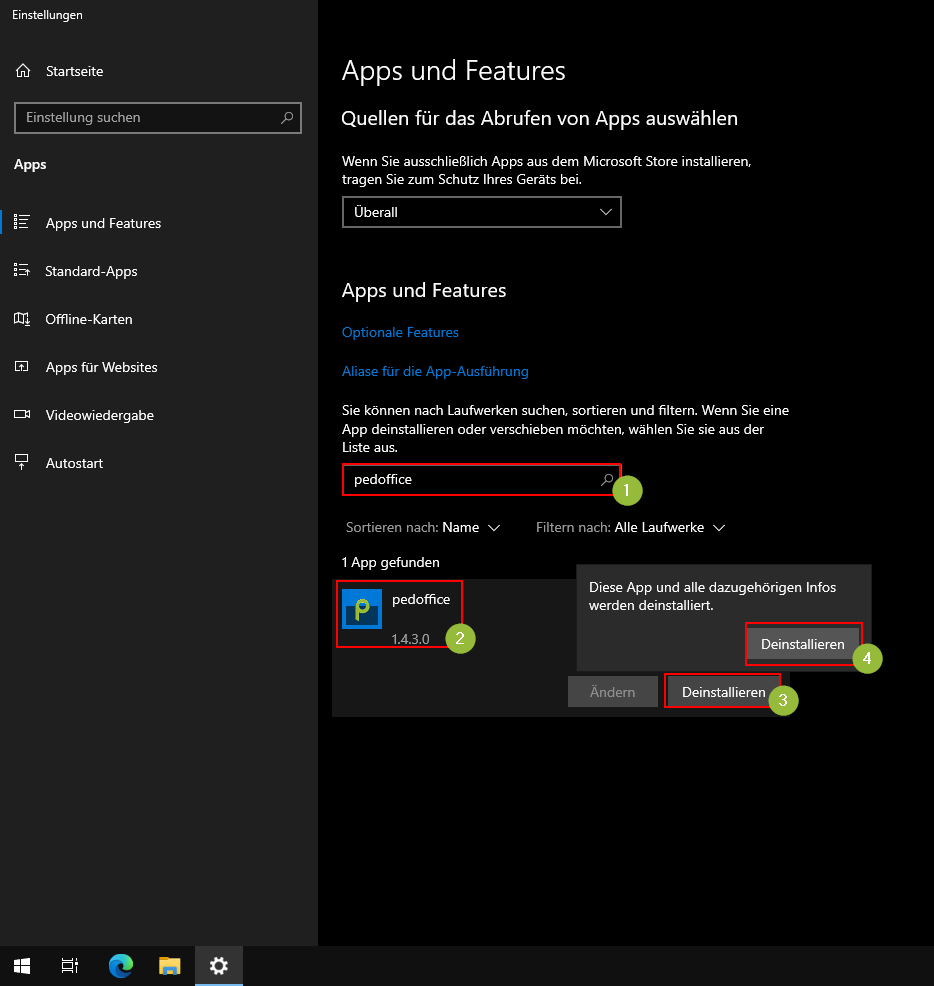Viewport: 934px width, 986px height.
Task: Click the pedoffice app icon
Action: (x=362, y=609)
